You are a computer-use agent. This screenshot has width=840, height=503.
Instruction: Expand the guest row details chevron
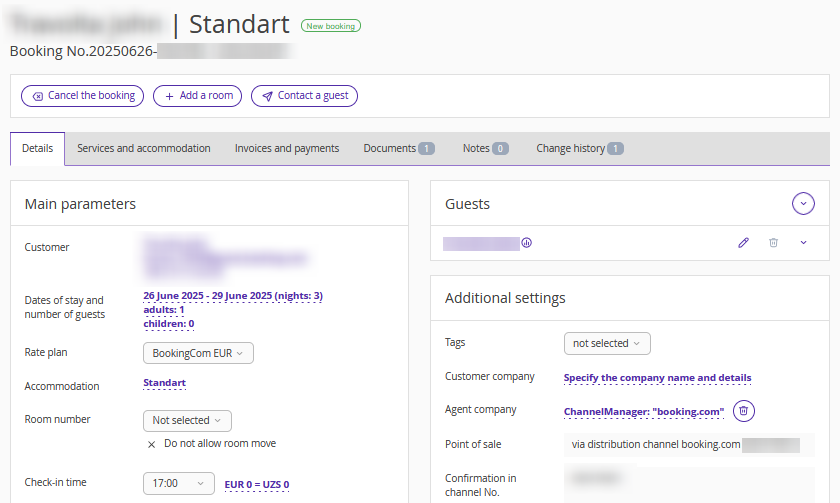(x=803, y=243)
